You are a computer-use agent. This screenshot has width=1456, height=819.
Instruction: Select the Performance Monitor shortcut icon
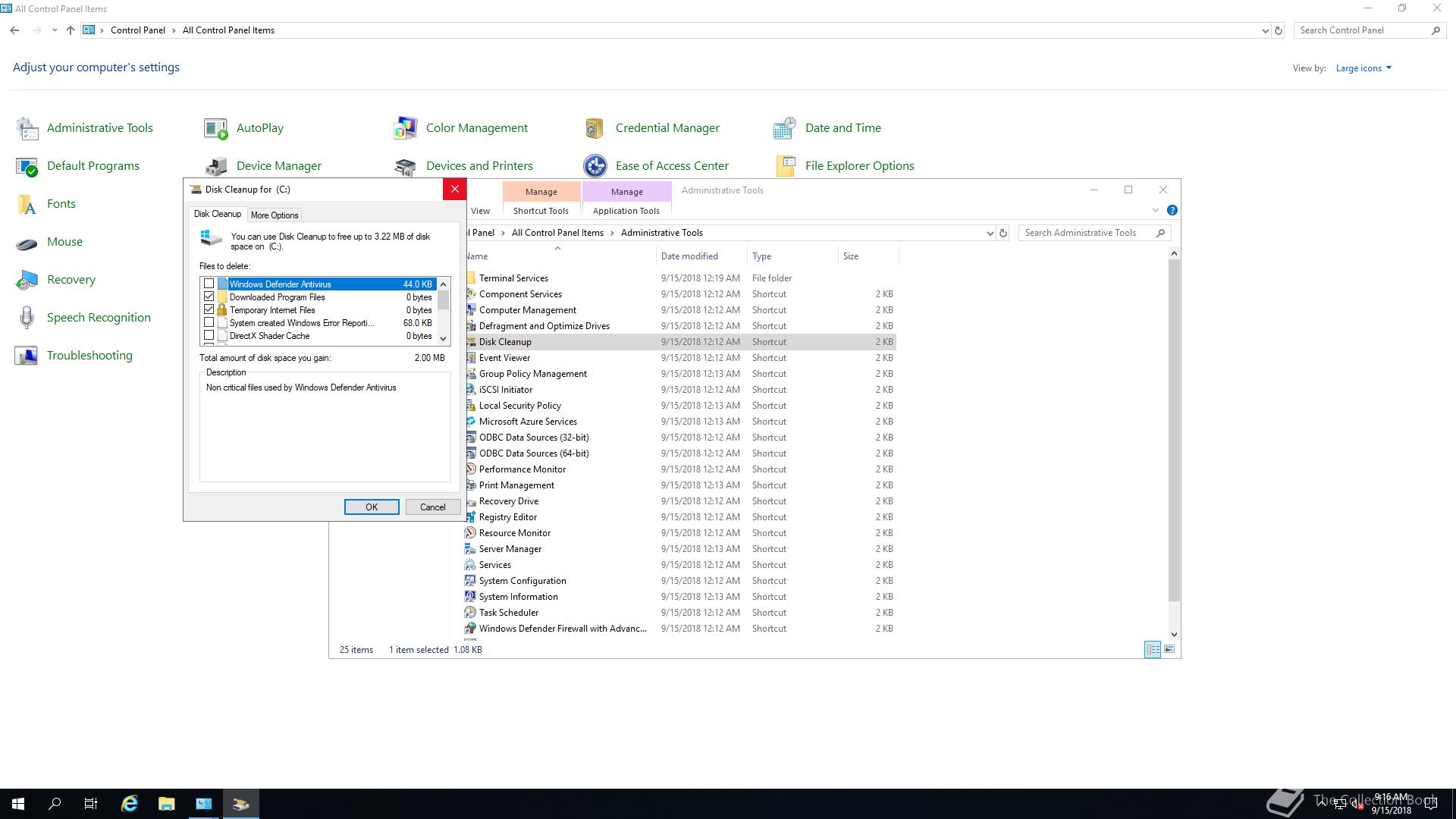(470, 469)
